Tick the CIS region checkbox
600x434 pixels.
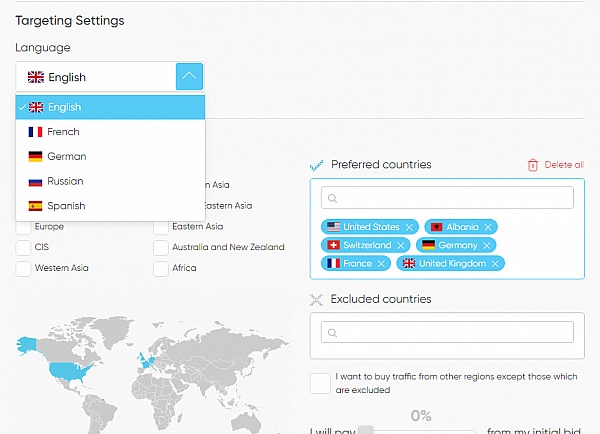tap(23, 247)
